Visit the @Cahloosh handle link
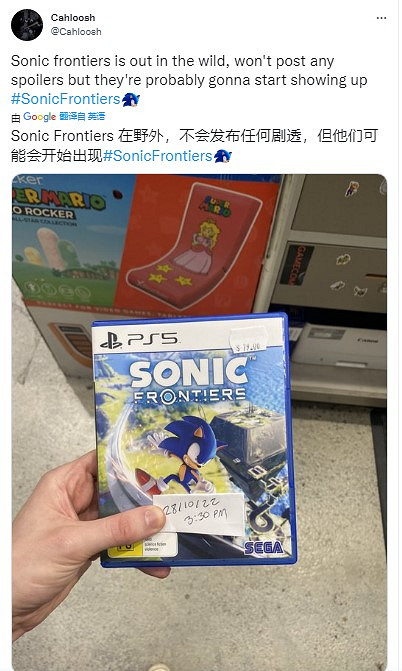Viewport: 402px width, 671px height. point(76,32)
